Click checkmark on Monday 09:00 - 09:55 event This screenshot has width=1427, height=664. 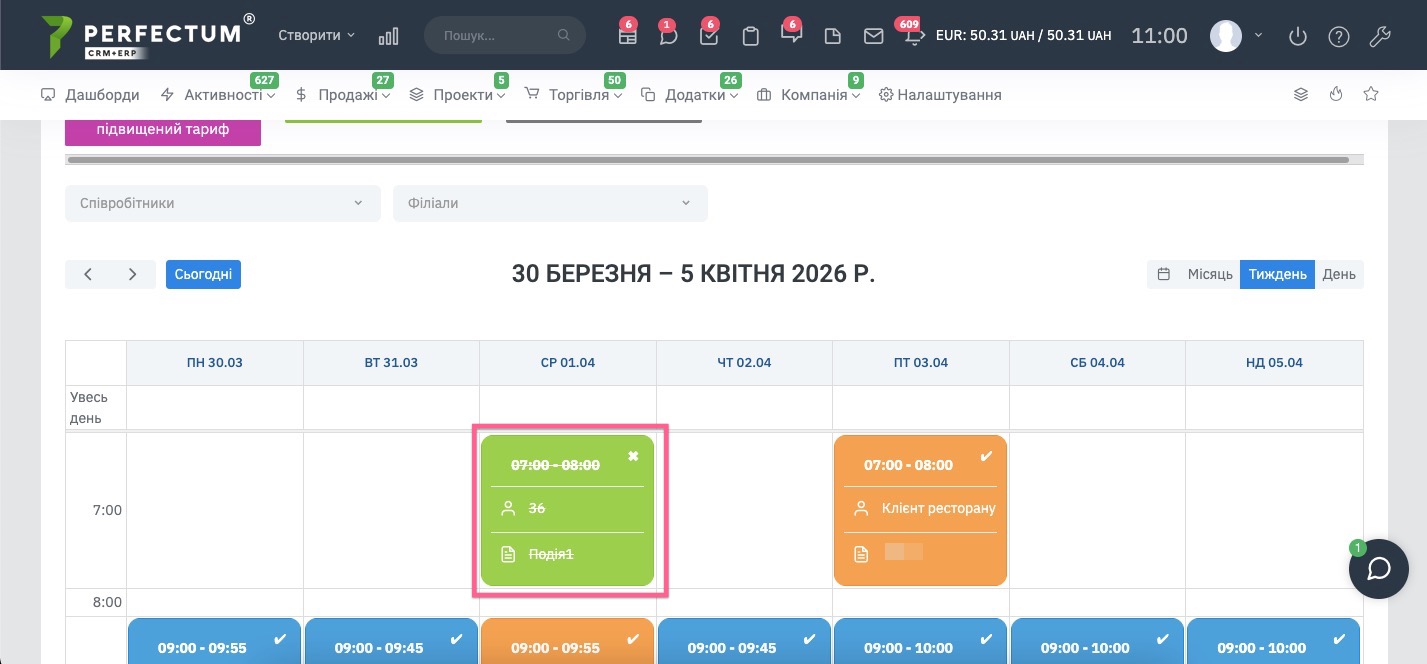pyautogui.click(x=280, y=639)
